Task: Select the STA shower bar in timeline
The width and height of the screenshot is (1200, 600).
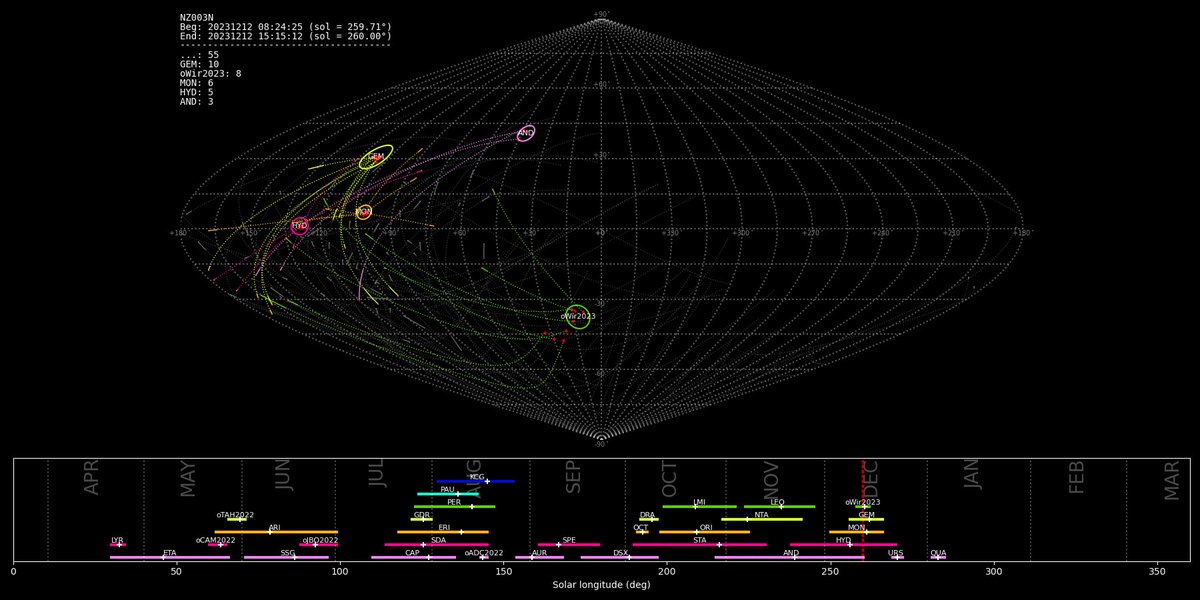Action: point(700,545)
